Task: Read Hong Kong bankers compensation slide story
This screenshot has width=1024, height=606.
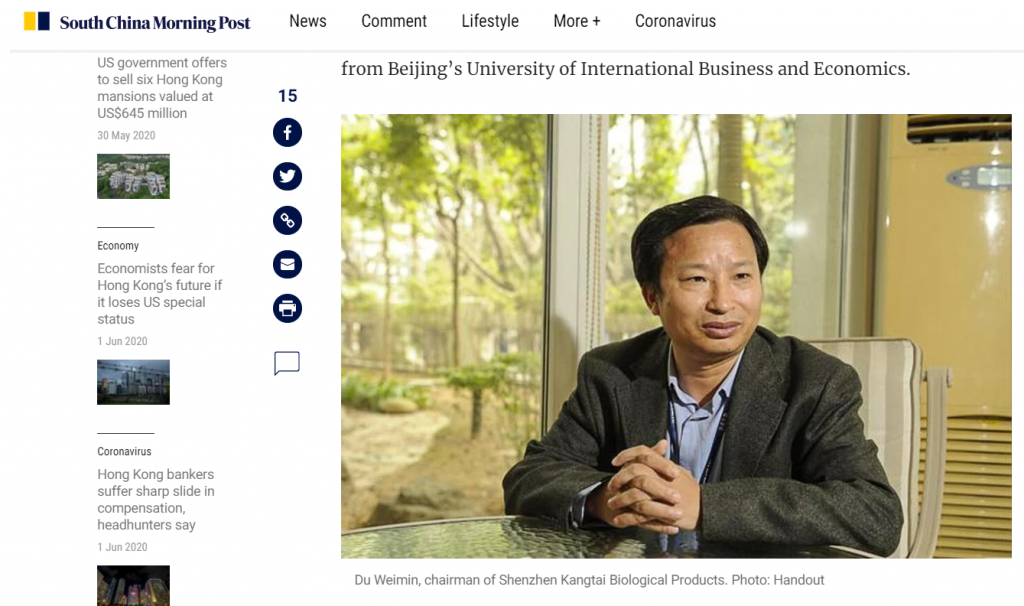Action: 156,499
